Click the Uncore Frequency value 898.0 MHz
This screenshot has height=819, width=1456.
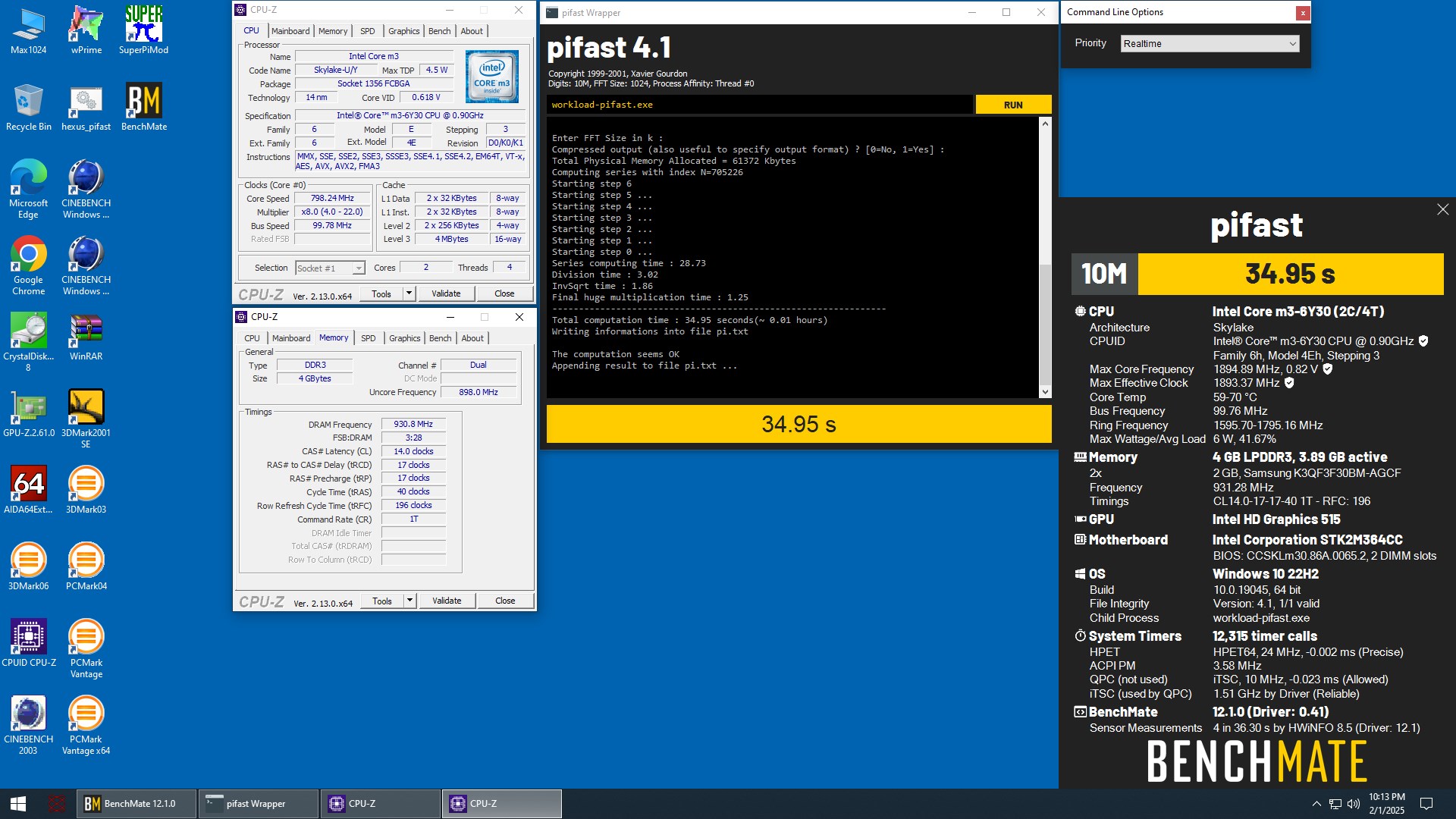pyautogui.click(x=479, y=393)
